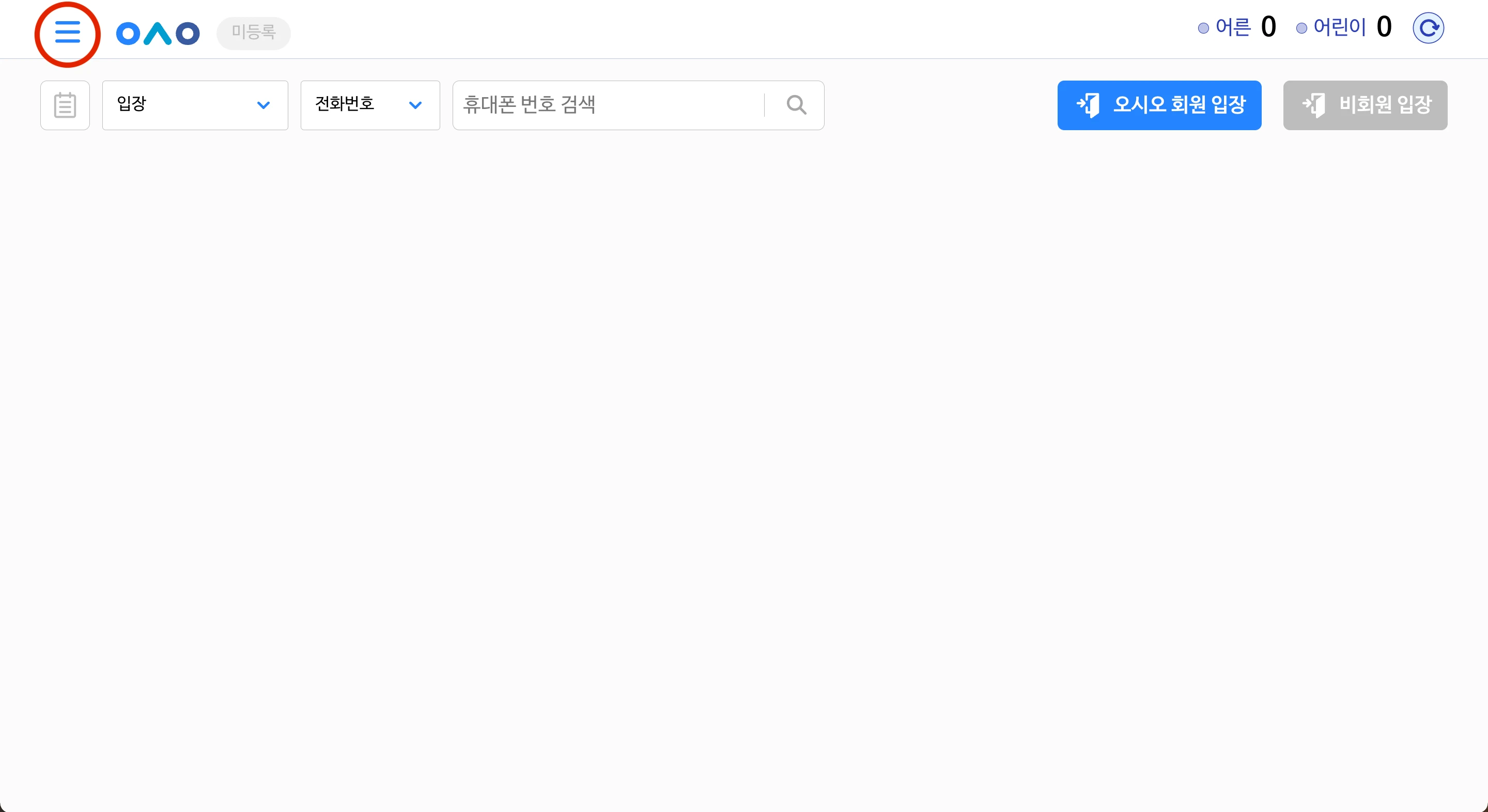This screenshot has width=1488, height=812.
Task: Expand the 입장 dropdown
Action: [x=195, y=105]
